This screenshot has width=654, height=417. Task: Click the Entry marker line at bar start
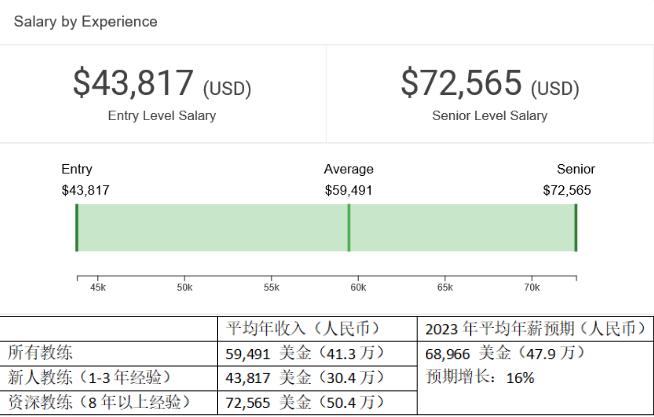click(77, 228)
